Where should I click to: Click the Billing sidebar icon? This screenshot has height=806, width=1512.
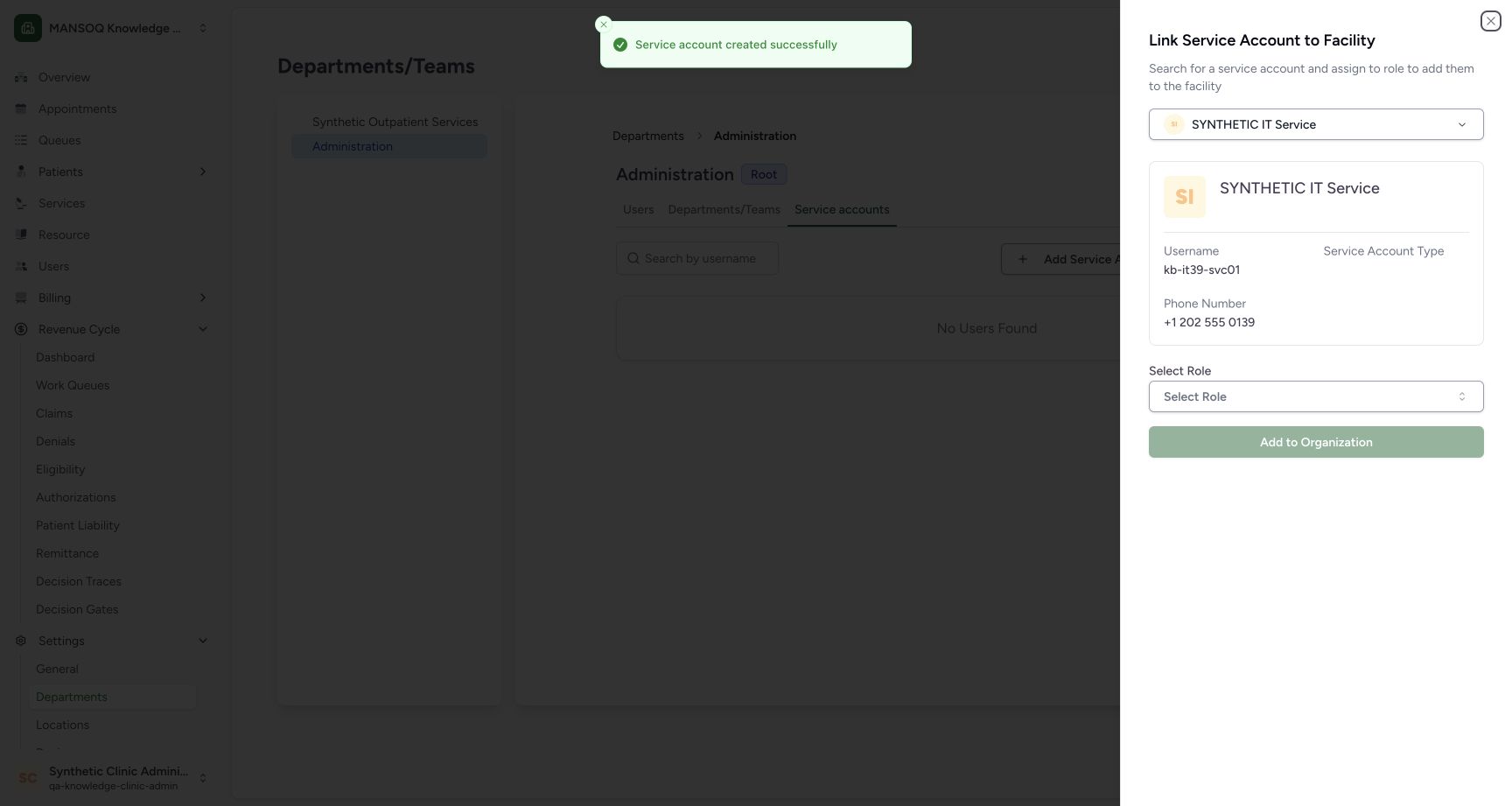click(x=21, y=298)
